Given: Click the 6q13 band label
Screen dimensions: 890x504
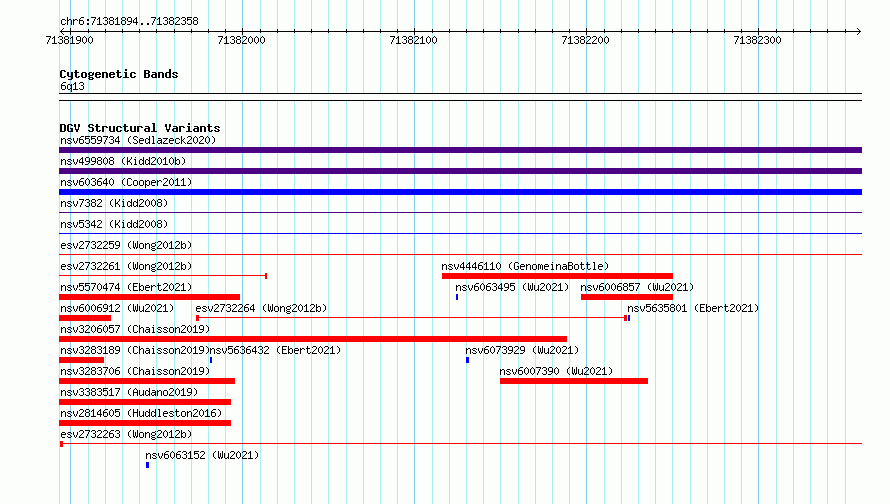Looking at the screenshot, I should pyautogui.click(x=73, y=86).
